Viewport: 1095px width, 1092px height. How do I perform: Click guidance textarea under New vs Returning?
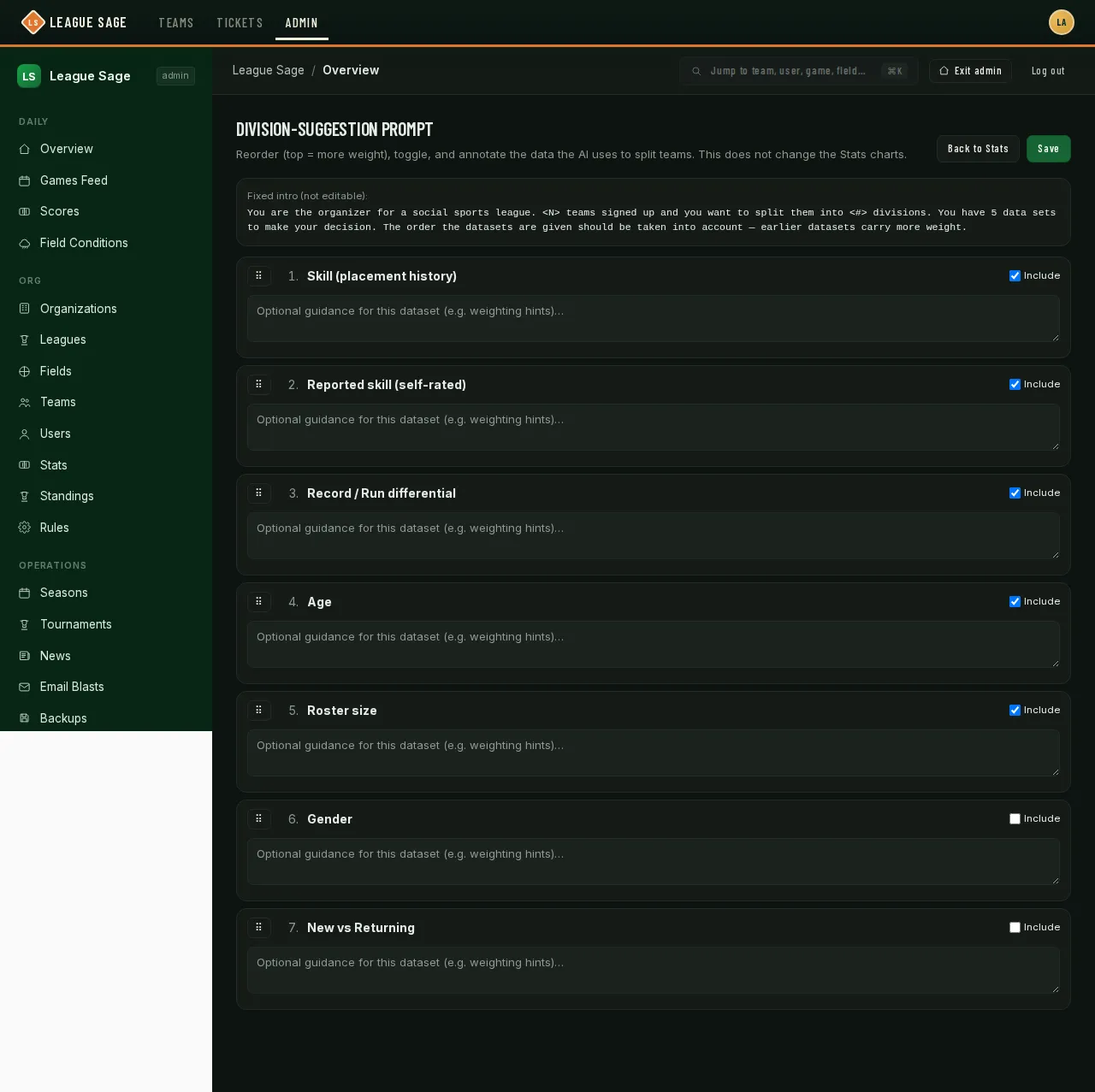(654, 970)
